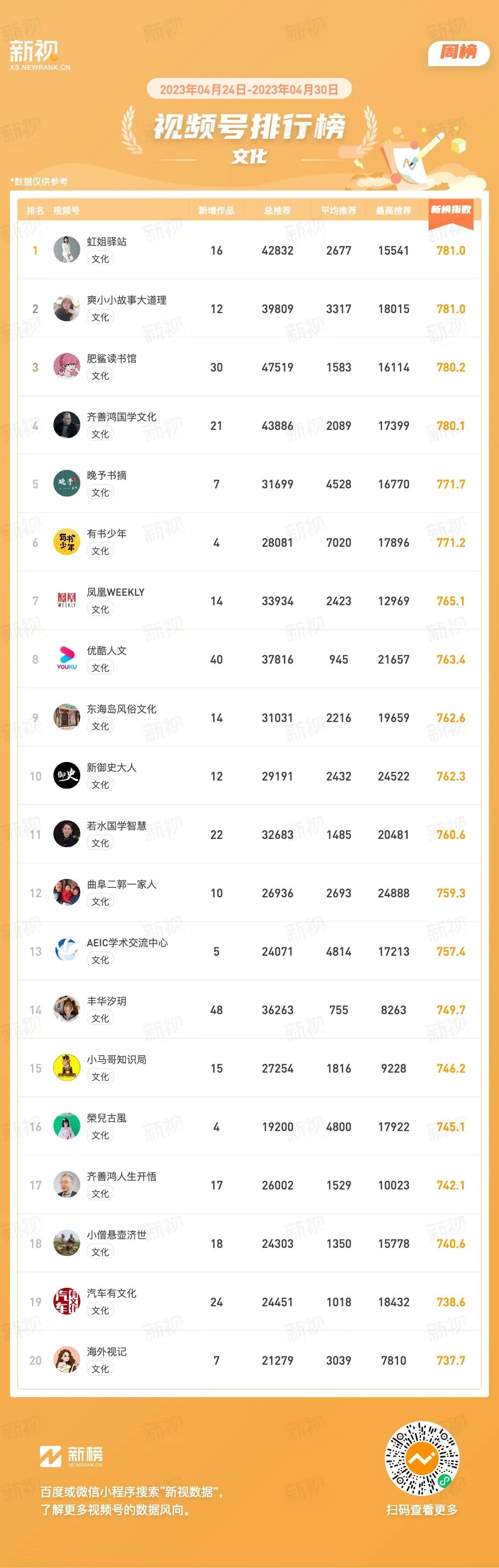This screenshot has width=499, height=1568.
Task: Click the date range 2023年04月24日-04月30日 pill
Action: pyautogui.click(x=249, y=89)
